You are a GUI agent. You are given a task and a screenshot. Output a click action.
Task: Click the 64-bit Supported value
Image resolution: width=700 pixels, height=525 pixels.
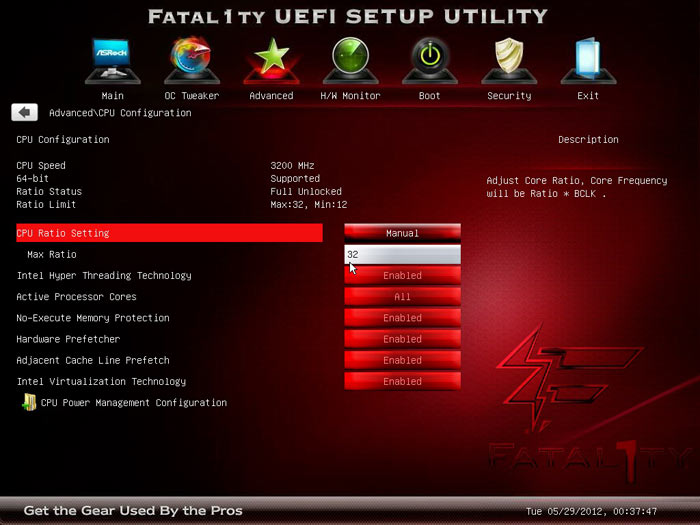coord(295,179)
